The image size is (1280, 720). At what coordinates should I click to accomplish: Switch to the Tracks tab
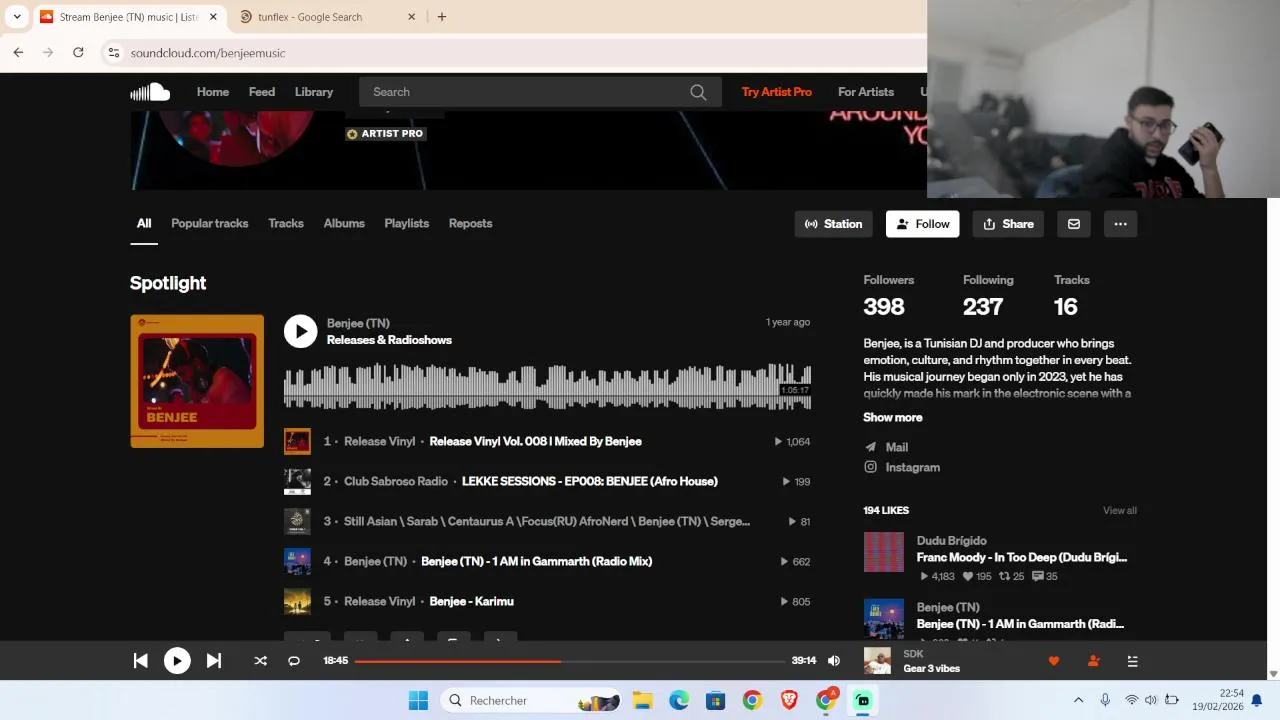click(286, 223)
